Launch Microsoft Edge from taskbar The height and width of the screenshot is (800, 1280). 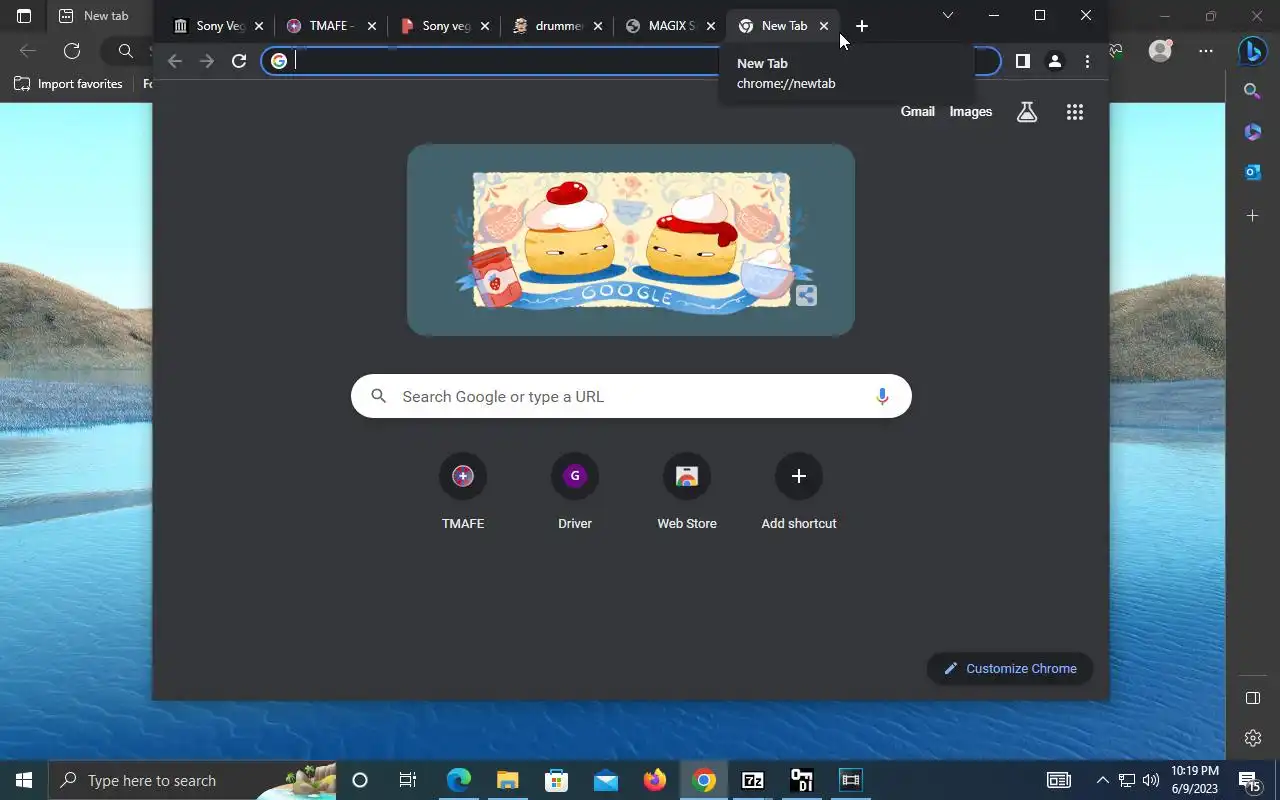coord(458,780)
